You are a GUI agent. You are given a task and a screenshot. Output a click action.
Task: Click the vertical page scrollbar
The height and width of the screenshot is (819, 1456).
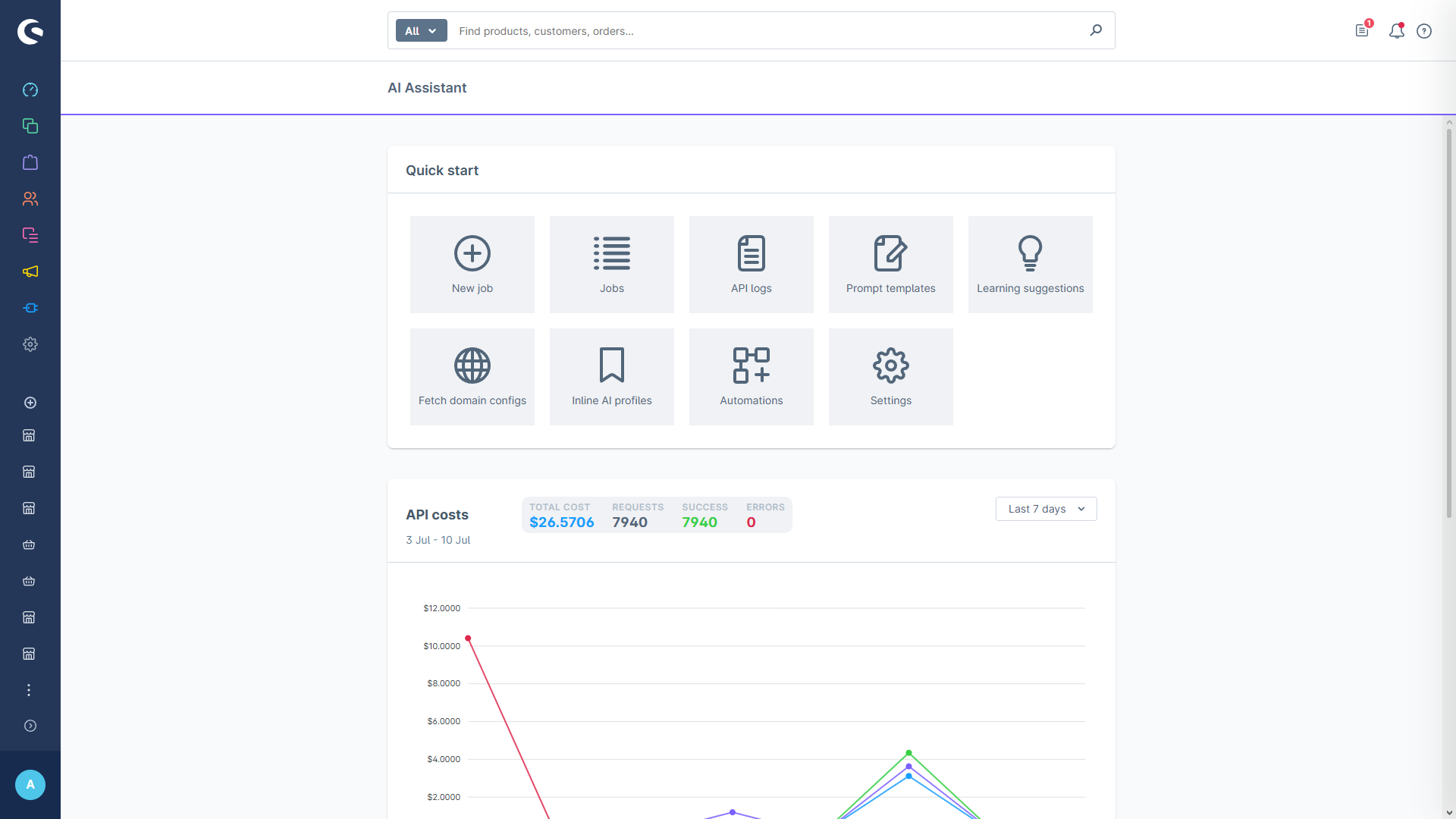point(1449,322)
